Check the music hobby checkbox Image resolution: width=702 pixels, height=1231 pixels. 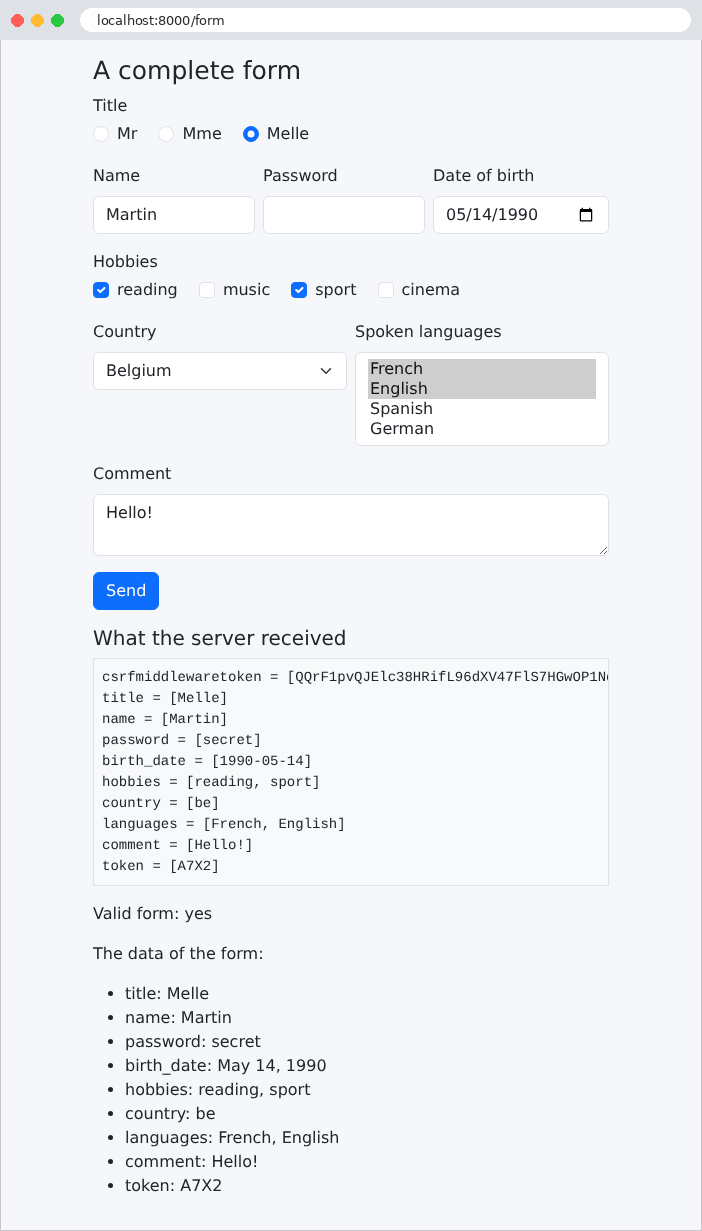tap(207, 290)
